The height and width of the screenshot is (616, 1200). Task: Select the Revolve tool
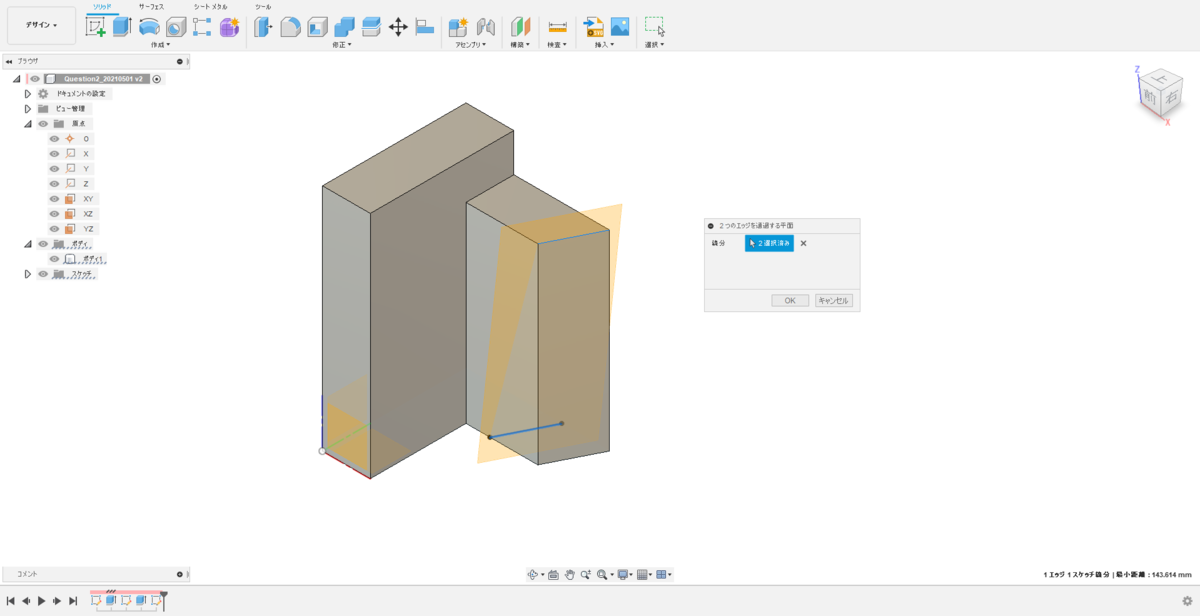click(x=149, y=27)
